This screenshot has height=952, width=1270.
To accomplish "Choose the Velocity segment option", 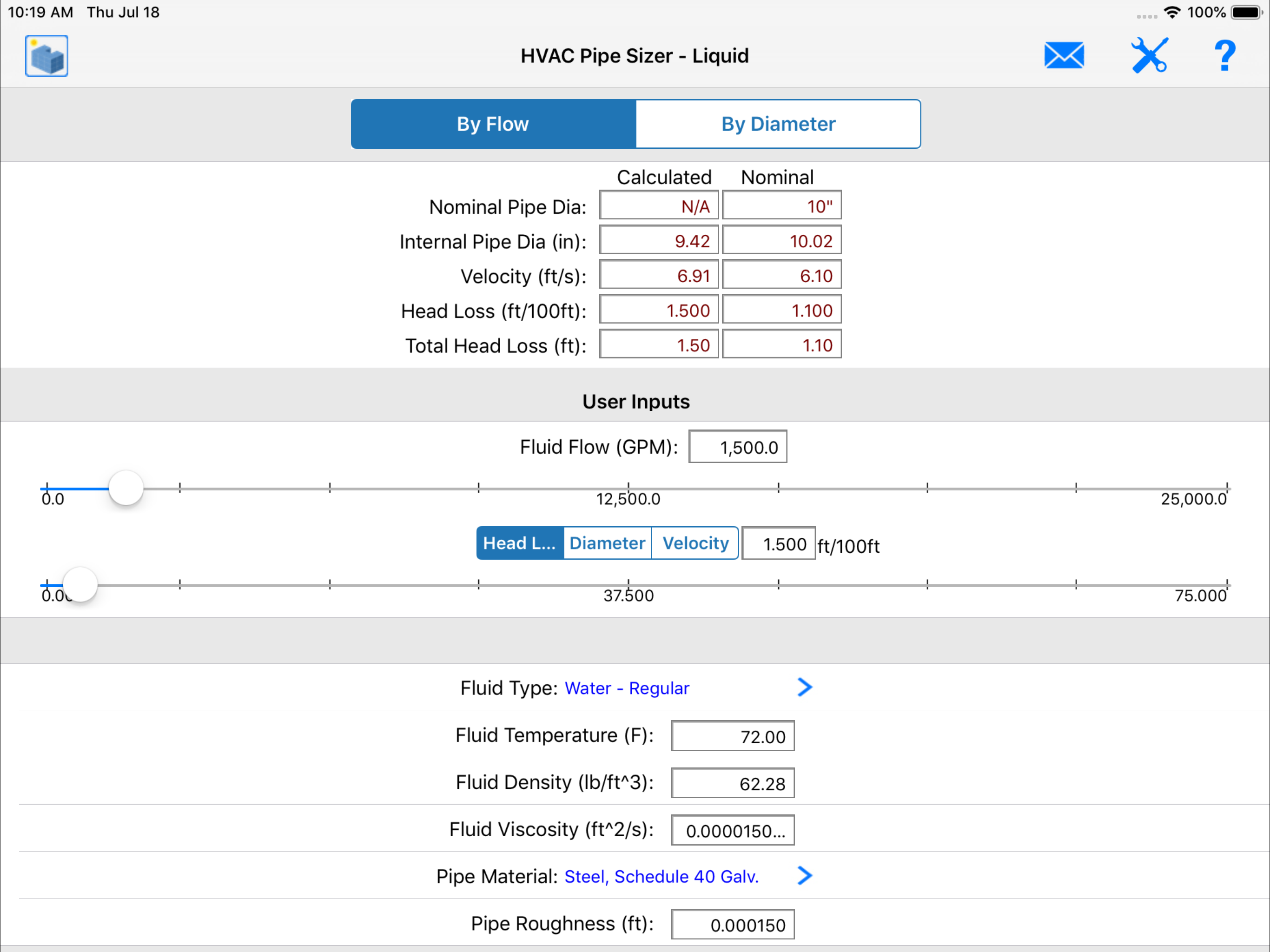I will (695, 543).
